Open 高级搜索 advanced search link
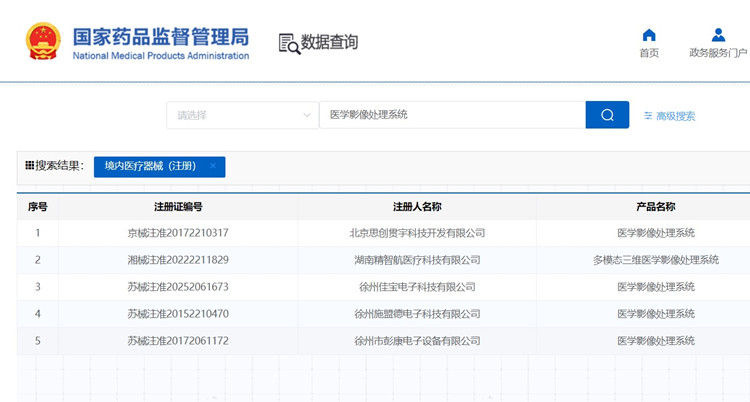The height and width of the screenshot is (402, 750). pyautogui.click(x=675, y=116)
